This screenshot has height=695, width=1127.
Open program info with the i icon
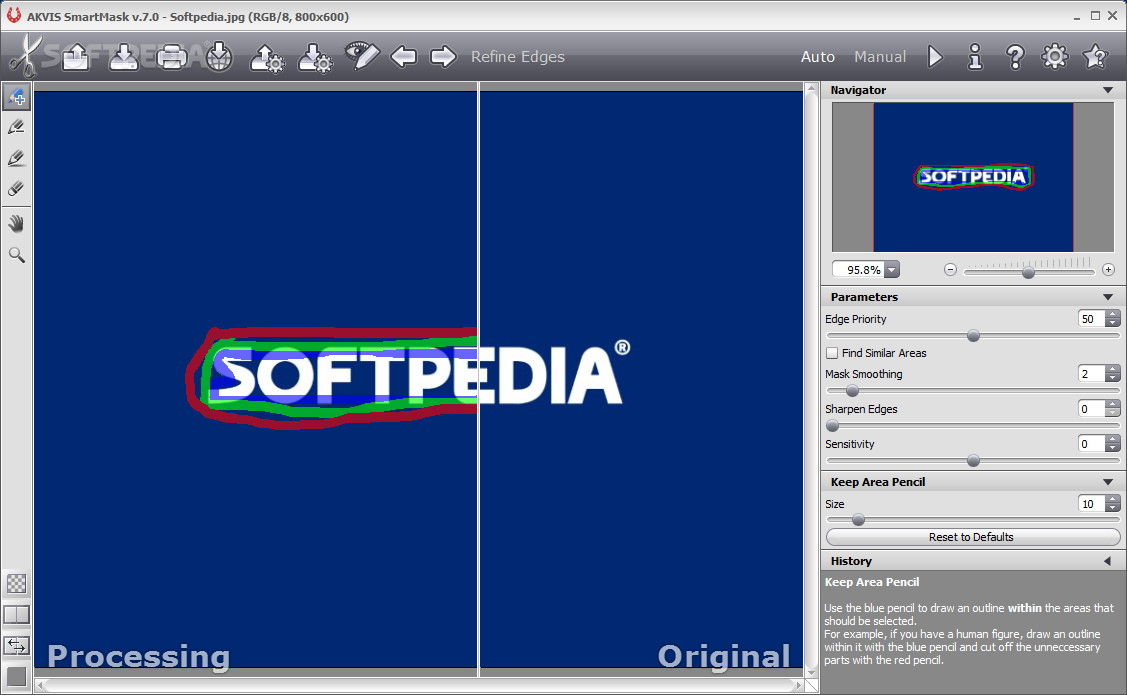pos(975,56)
